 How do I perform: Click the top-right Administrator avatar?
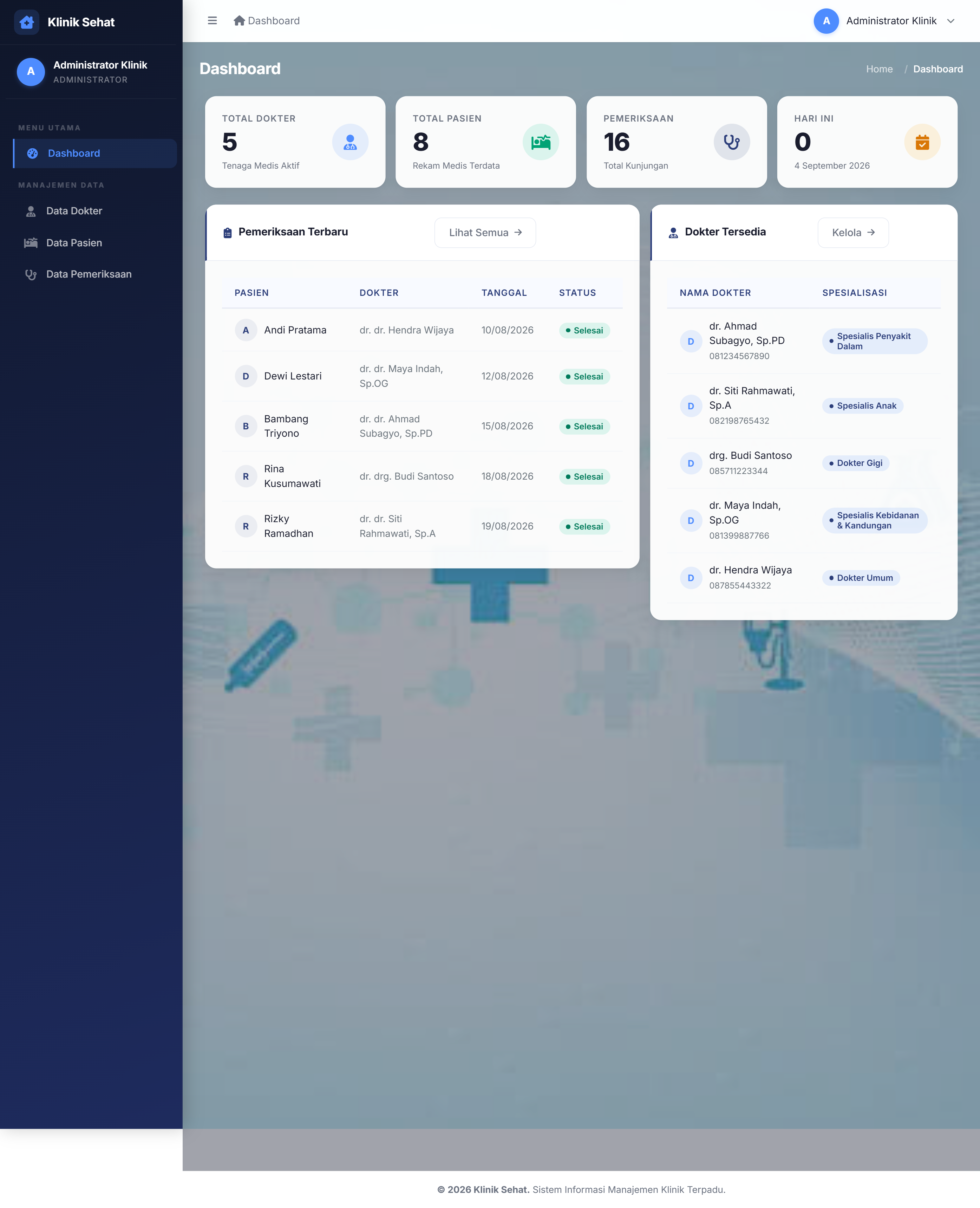coord(826,21)
